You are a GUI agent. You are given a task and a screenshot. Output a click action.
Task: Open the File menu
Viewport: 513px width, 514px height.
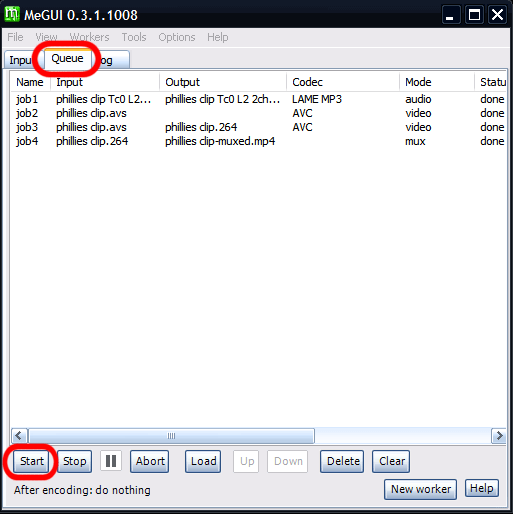tap(15, 37)
